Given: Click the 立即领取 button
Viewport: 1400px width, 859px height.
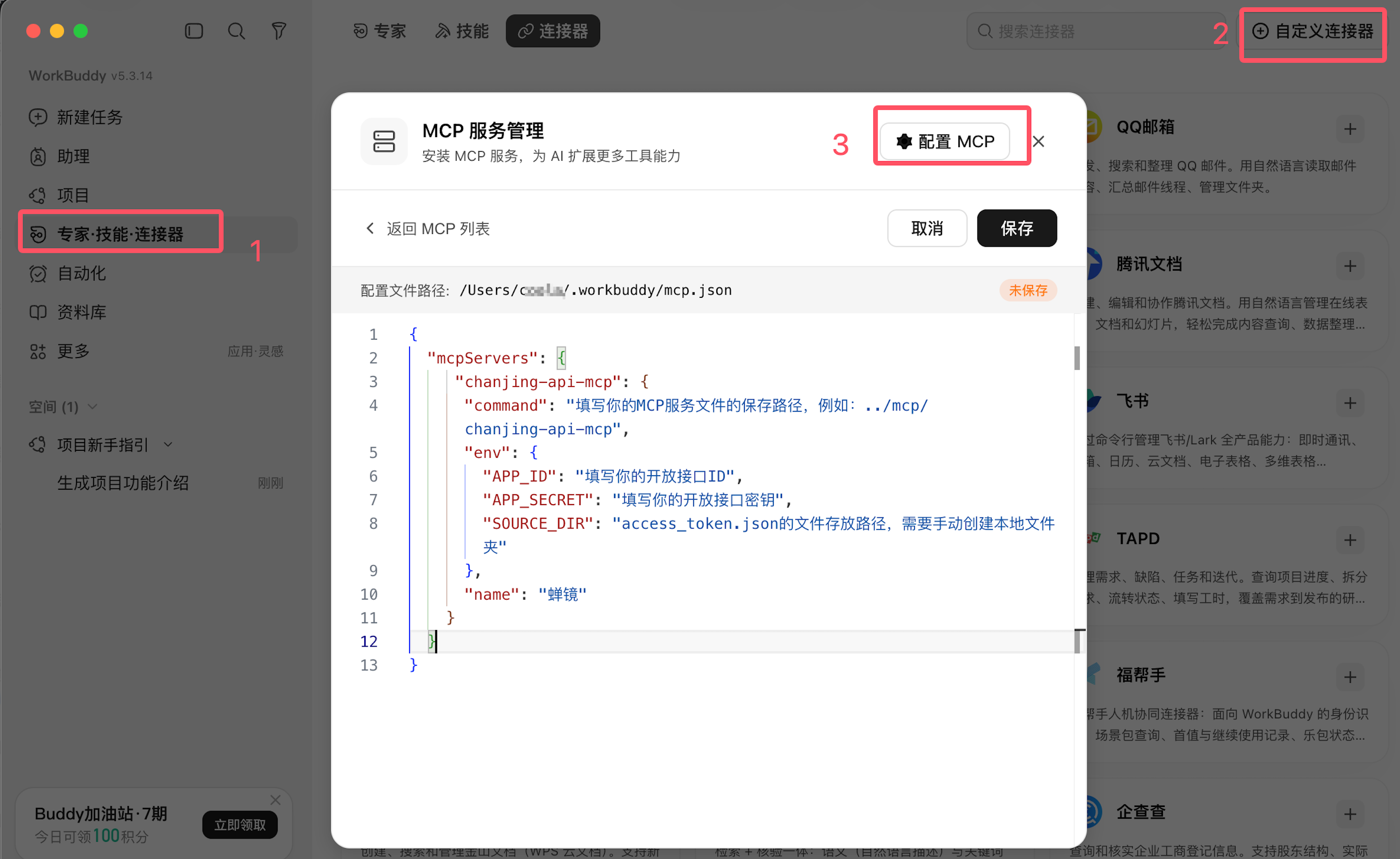Looking at the screenshot, I should click(x=240, y=825).
